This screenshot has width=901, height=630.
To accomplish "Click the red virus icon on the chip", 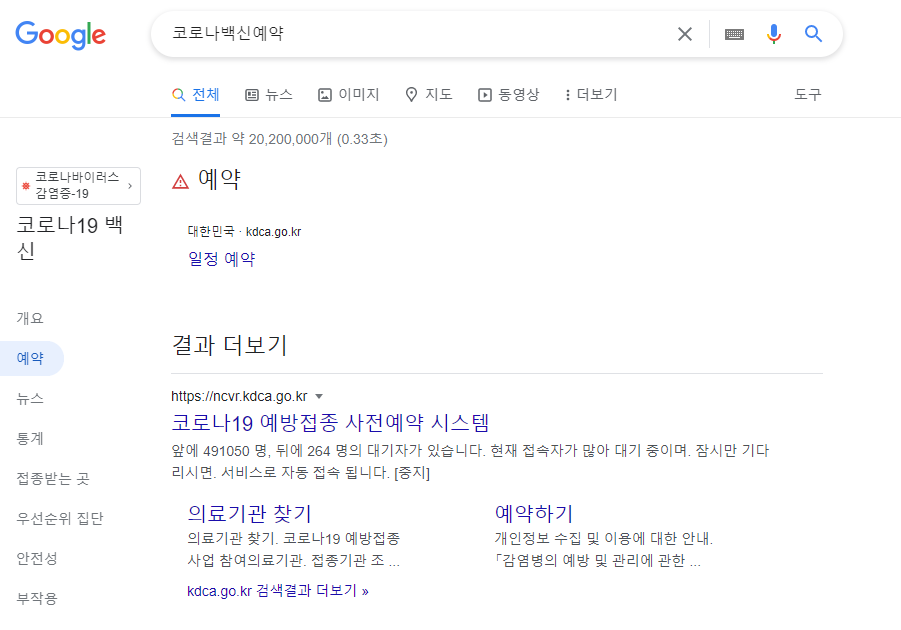I will 26,186.
